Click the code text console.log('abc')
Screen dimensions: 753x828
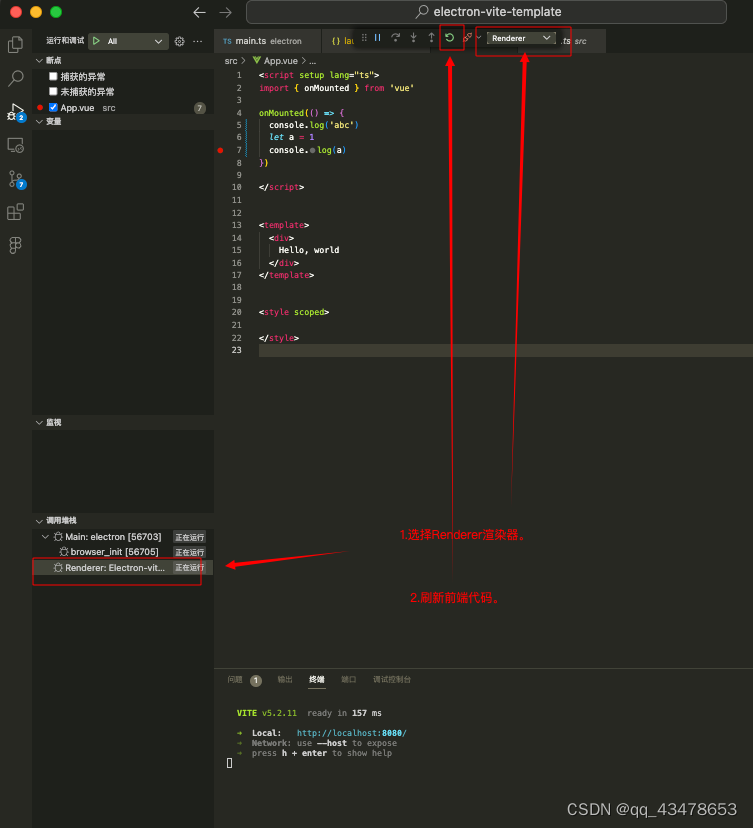[314, 125]
